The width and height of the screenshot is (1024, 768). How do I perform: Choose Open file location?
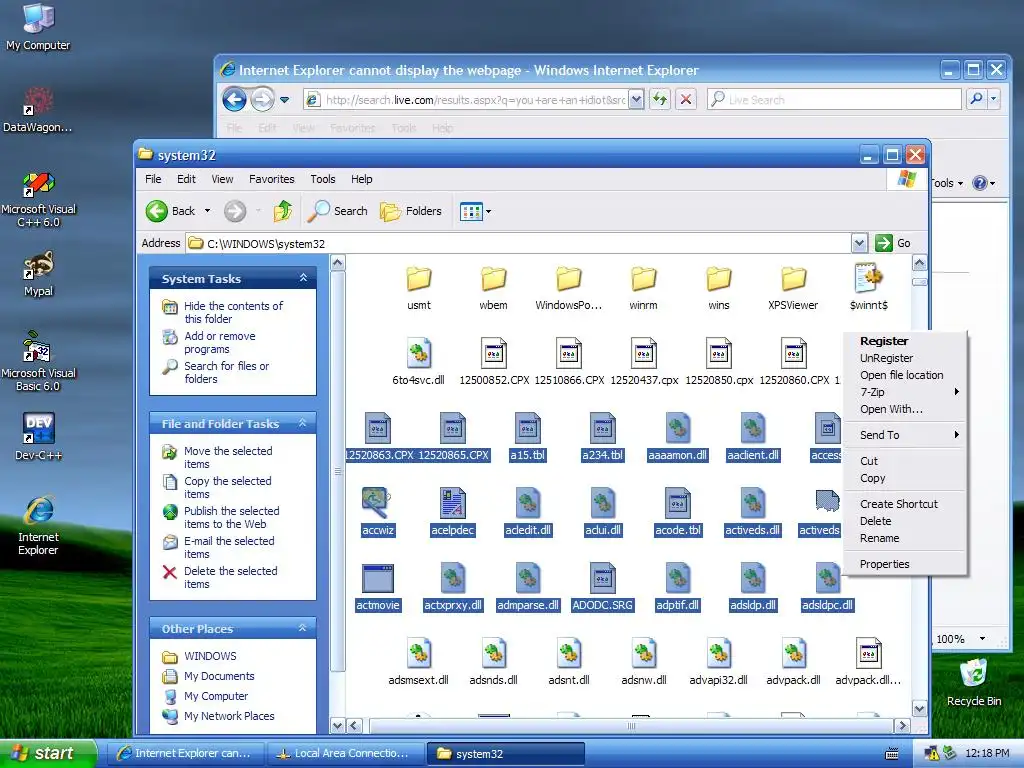click(904, 375)
